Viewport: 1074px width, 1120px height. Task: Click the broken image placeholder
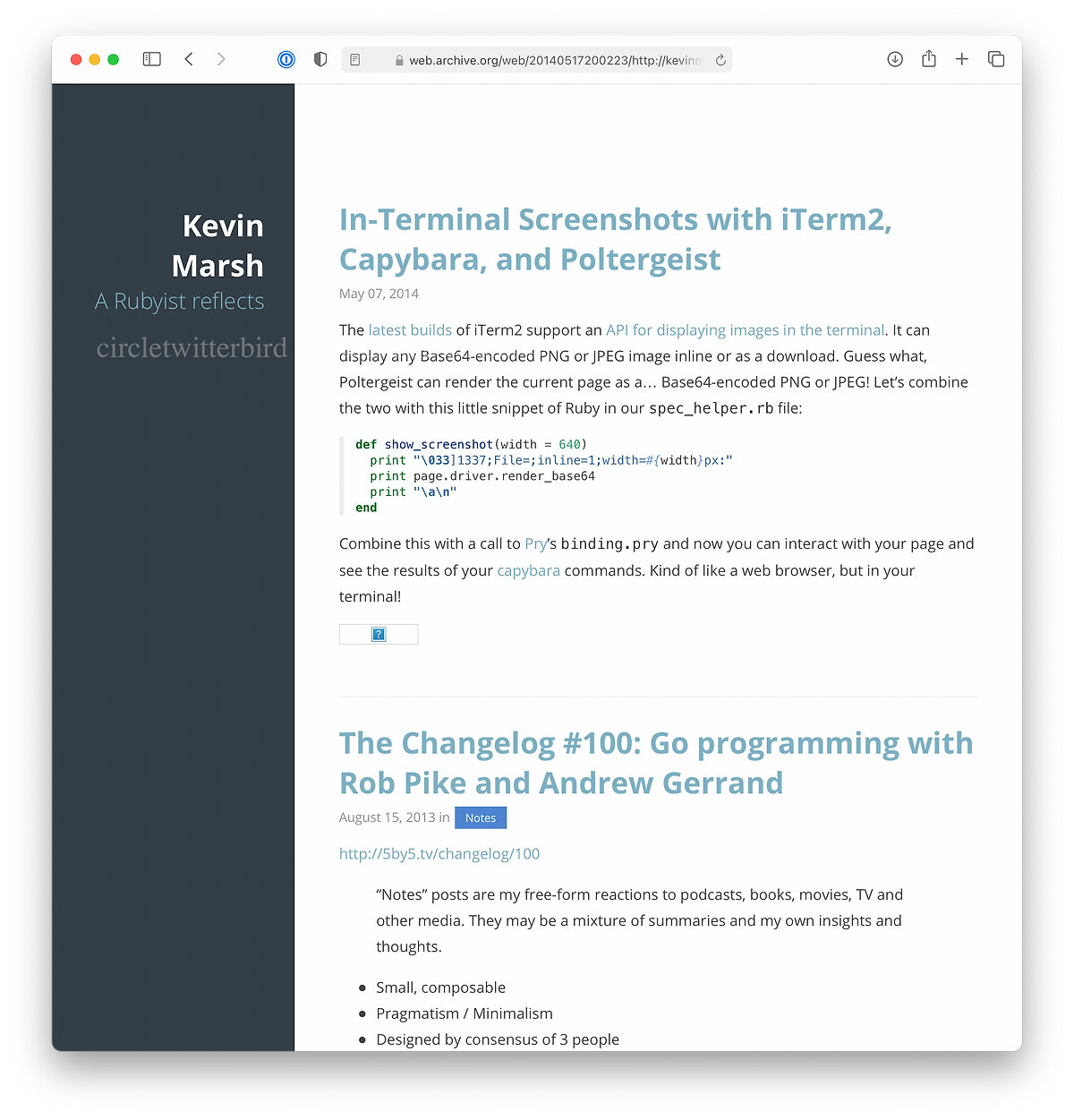[x=379, y=634]
